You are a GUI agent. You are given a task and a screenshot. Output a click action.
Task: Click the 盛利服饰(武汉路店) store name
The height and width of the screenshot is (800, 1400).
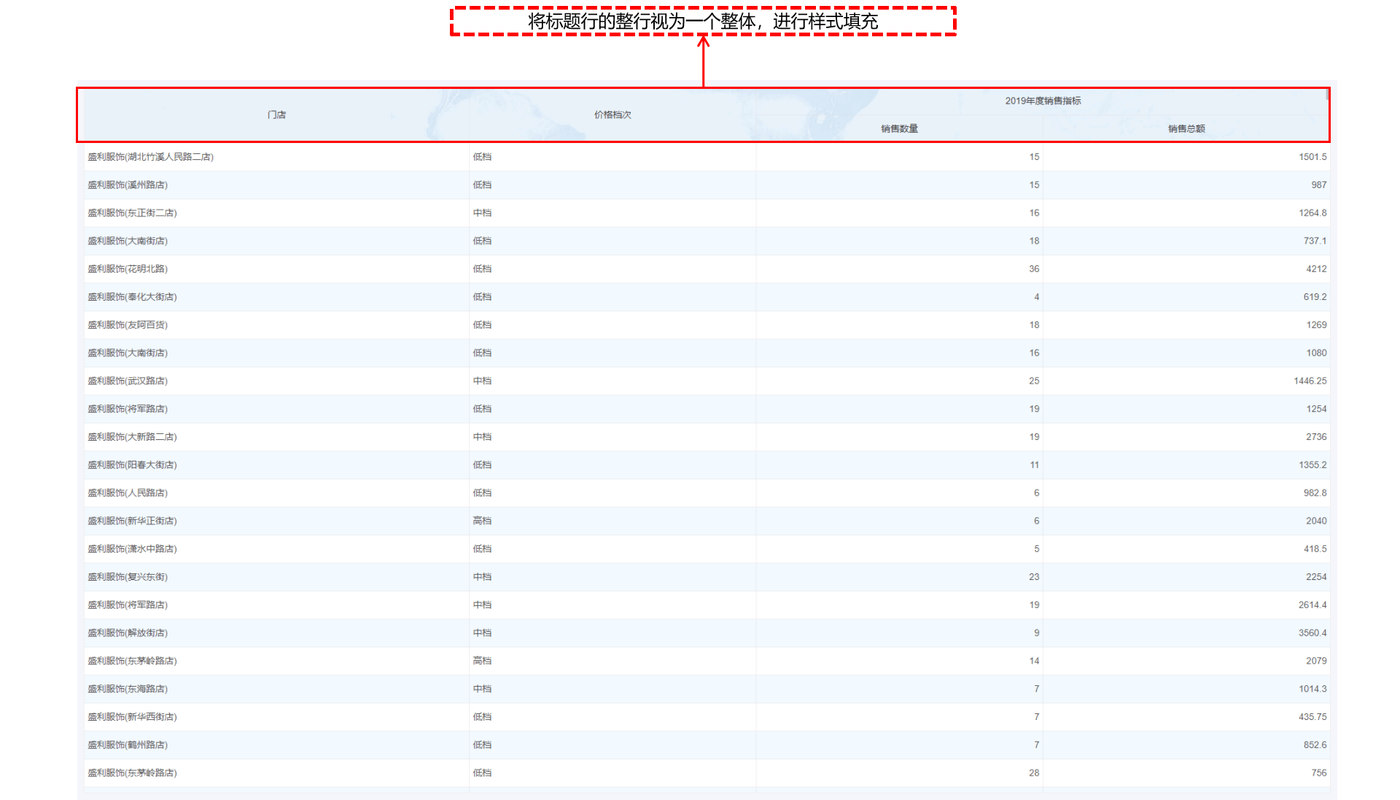point(127,381)
